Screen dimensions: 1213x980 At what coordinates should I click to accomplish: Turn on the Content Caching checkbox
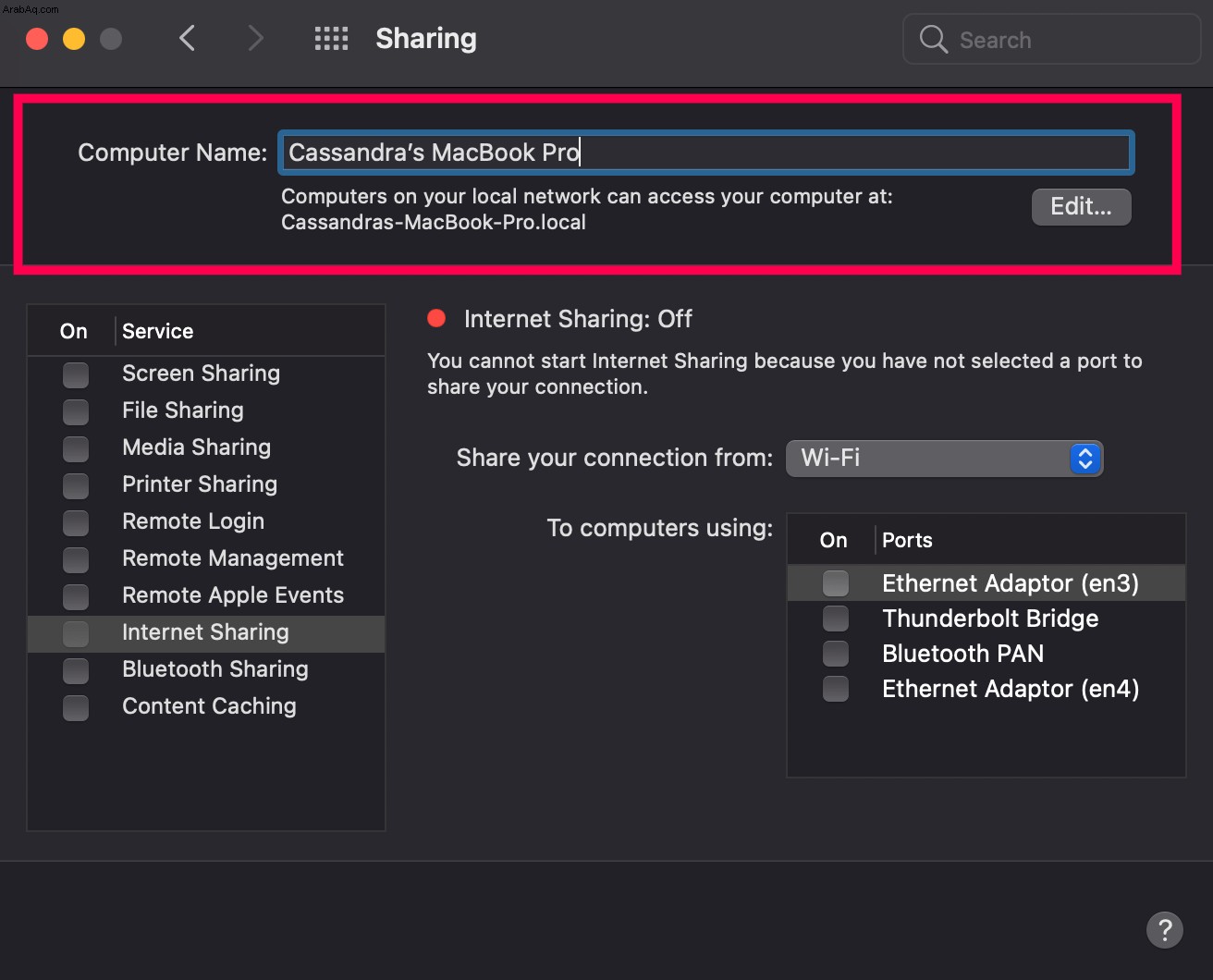[x=76, y=707]
